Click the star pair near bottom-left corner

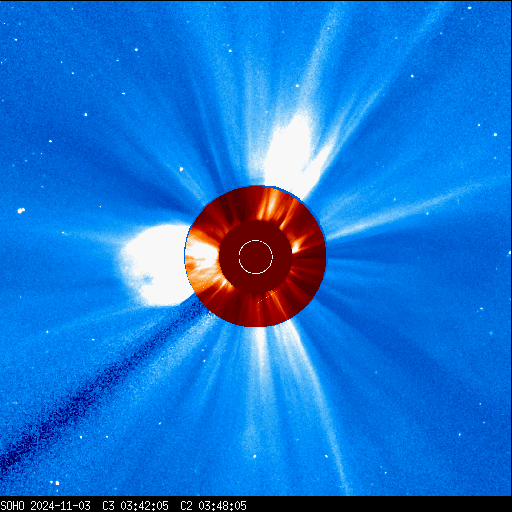tap(55, 482)
